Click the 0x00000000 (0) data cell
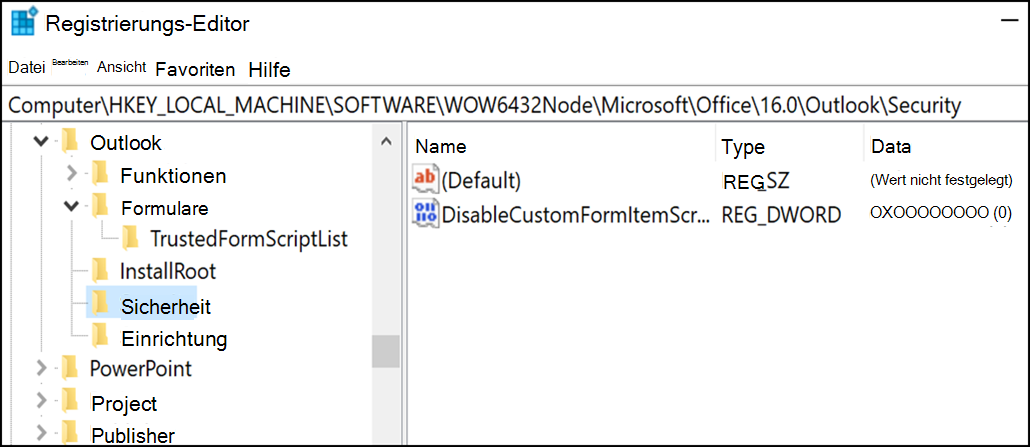The image size is (1030, 447). (x=941, y=214)
